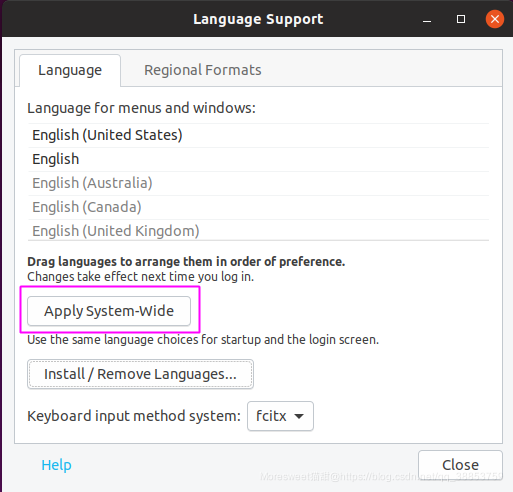Click the 'Language for menus and windows' label
513x492 pixels.
(141, 108)
